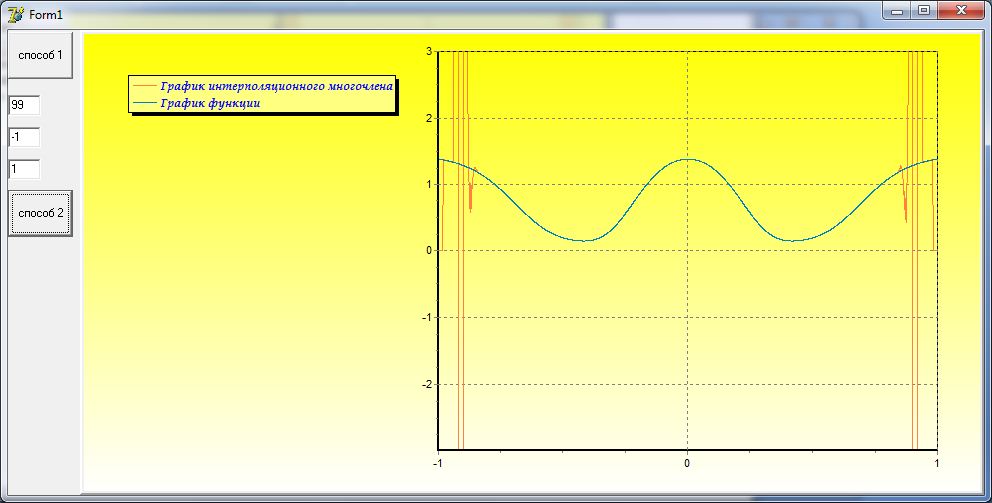Click the y-axis label 2
The height and width of the screenshot is (503, 992).
429,118
